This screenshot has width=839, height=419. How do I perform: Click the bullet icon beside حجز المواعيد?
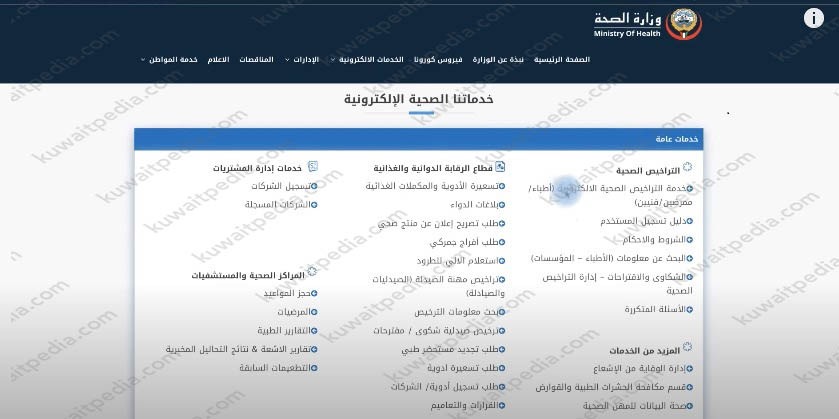314,293
